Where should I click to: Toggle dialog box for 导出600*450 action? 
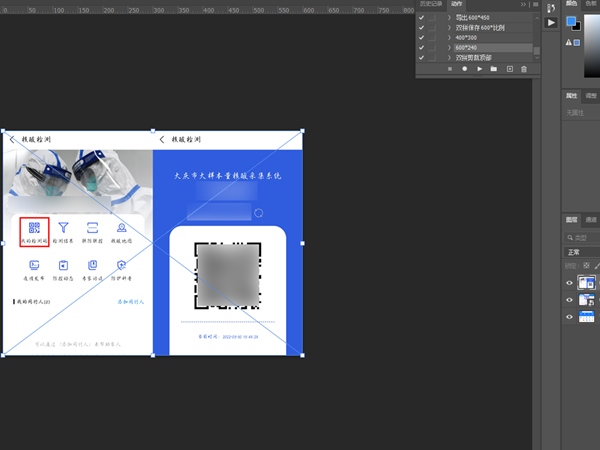[x=432, y=18]
